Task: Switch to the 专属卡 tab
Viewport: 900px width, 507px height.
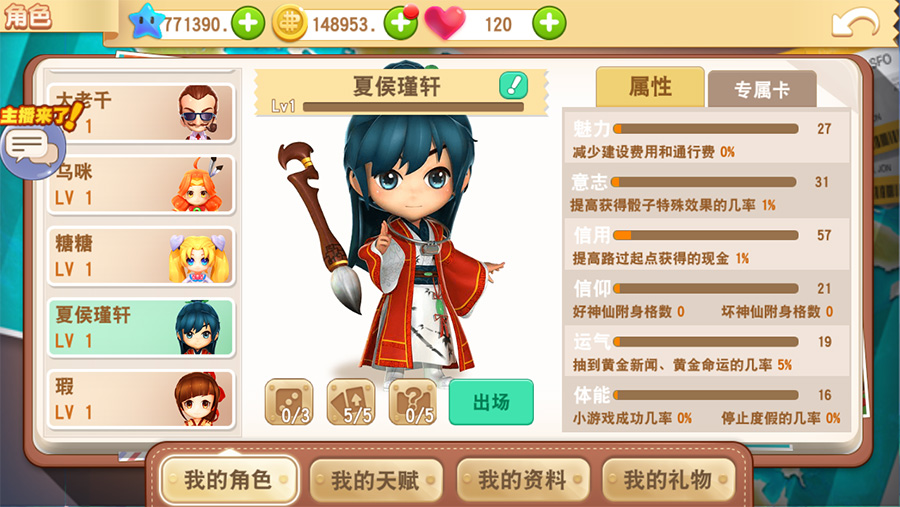Action: 762,89
